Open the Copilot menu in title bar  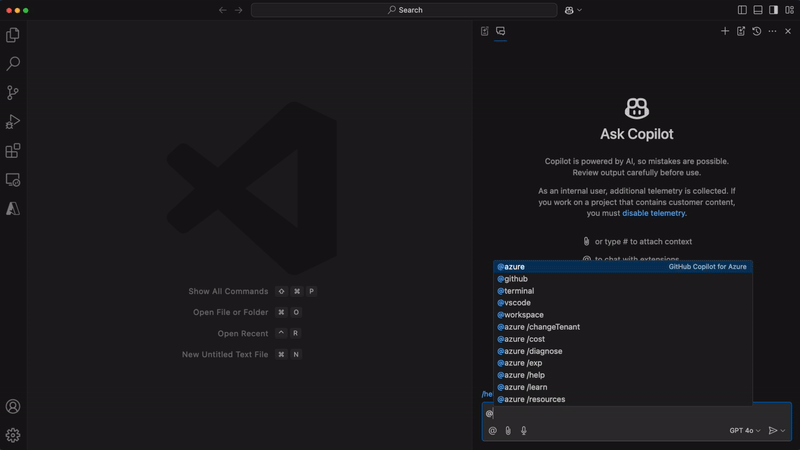(573, 10)
